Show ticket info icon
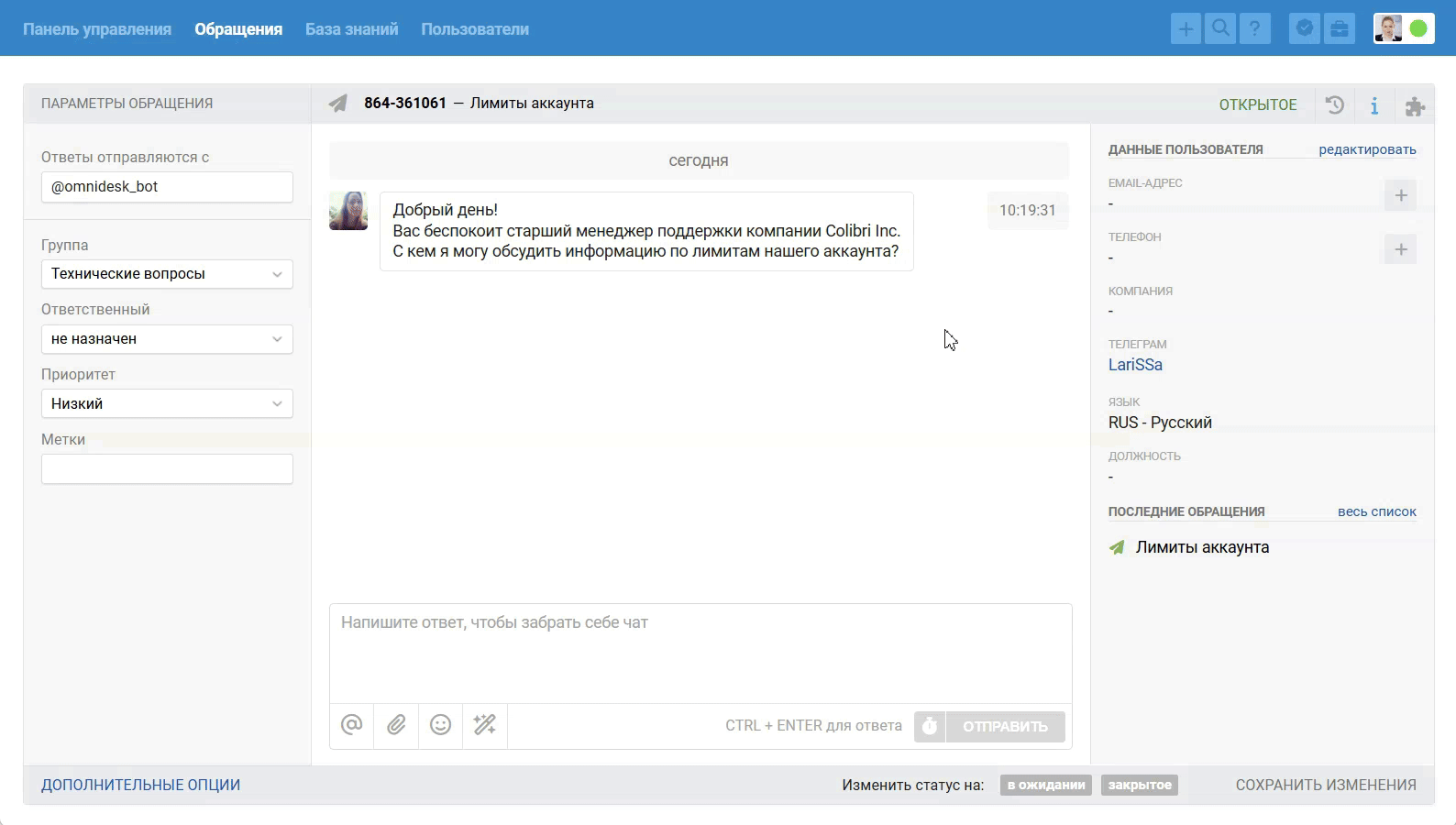 coord(1374,105)
